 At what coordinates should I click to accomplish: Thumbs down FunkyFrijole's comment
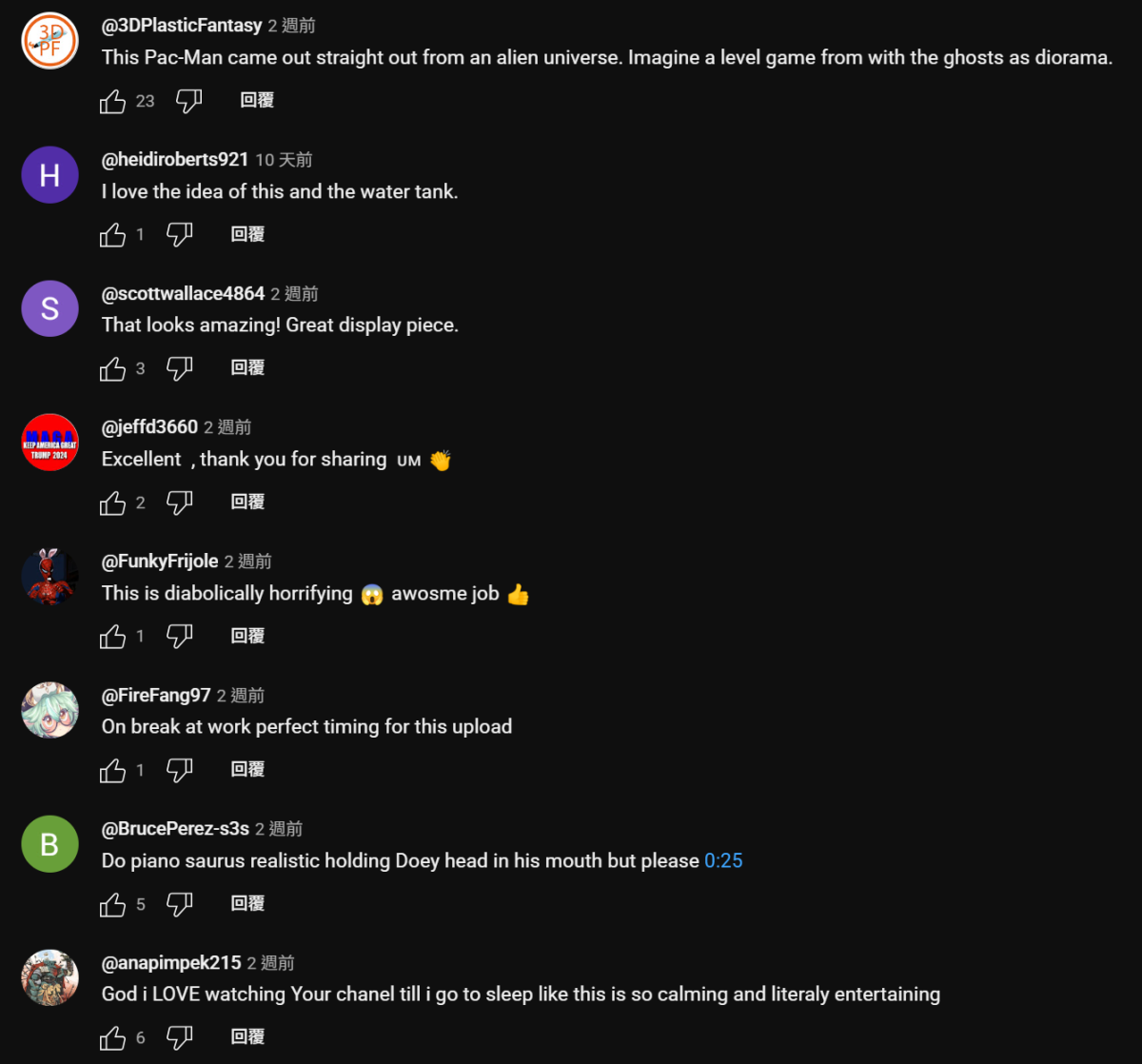180,636
